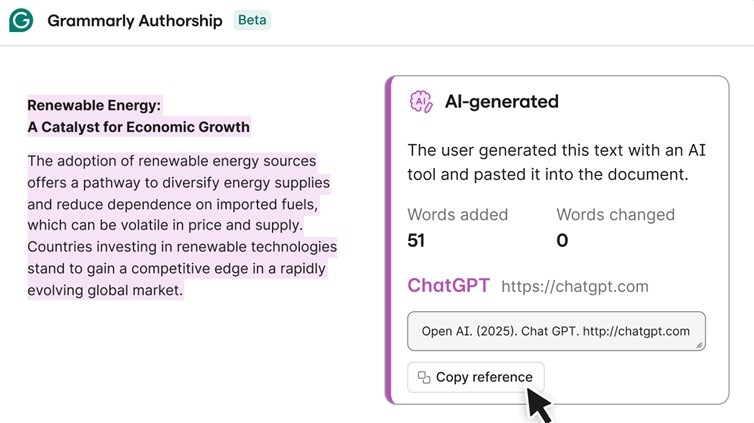Open the https://chatgpt.com link
This screenshot has height=423, width=754.
574,286
